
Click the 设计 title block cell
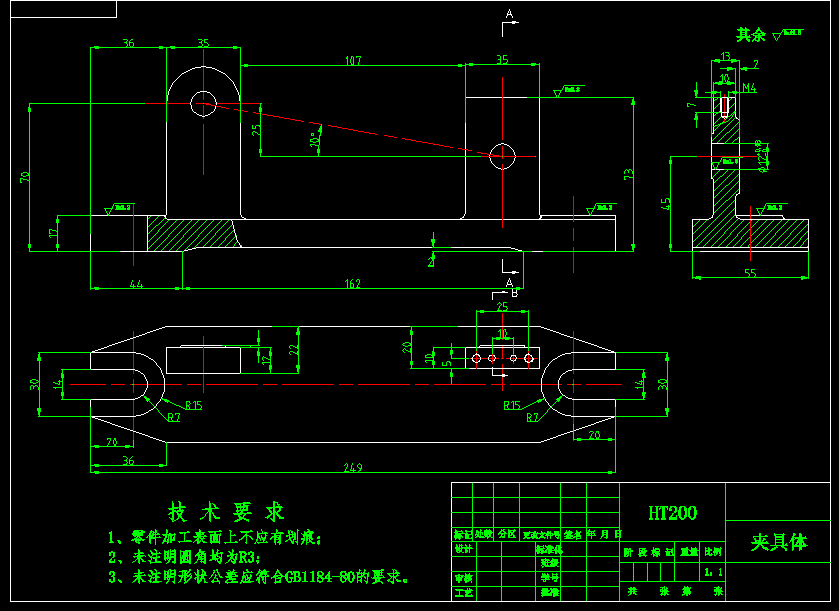(x=463, y=549)
